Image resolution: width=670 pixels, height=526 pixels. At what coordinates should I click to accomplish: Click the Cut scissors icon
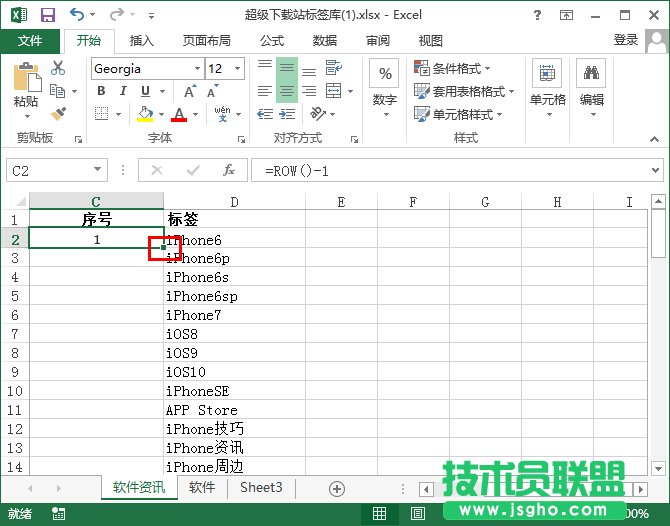click(x=58, y=68)
